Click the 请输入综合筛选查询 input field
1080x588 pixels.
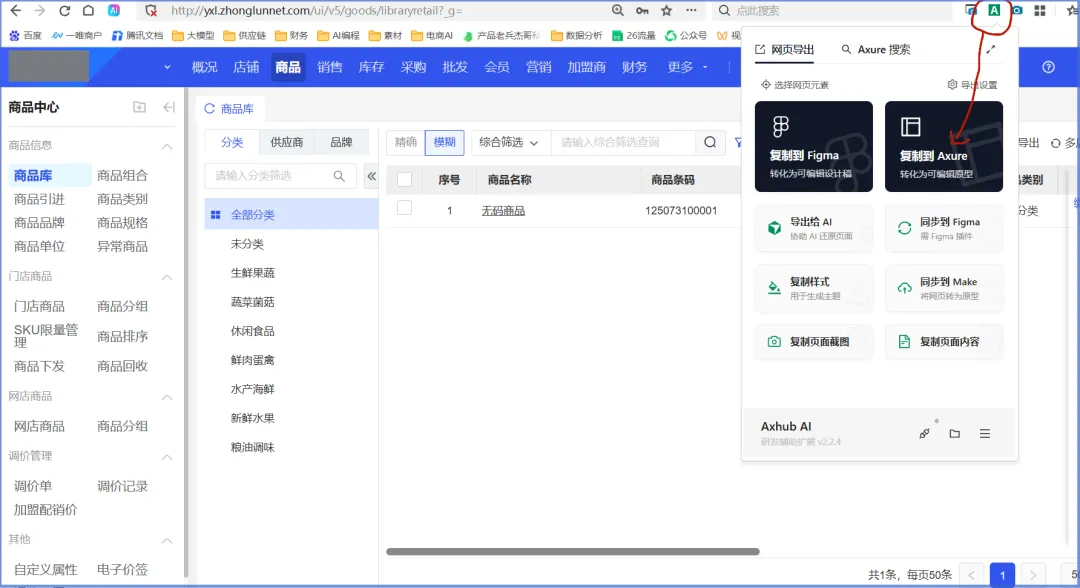tap(625, 143)
